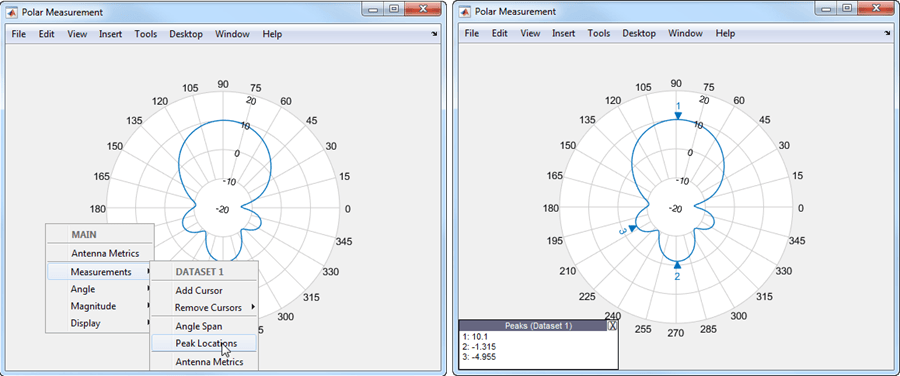Click 135 angle label in left plot
The image size is (900, 376).
(x=134, y=121)
